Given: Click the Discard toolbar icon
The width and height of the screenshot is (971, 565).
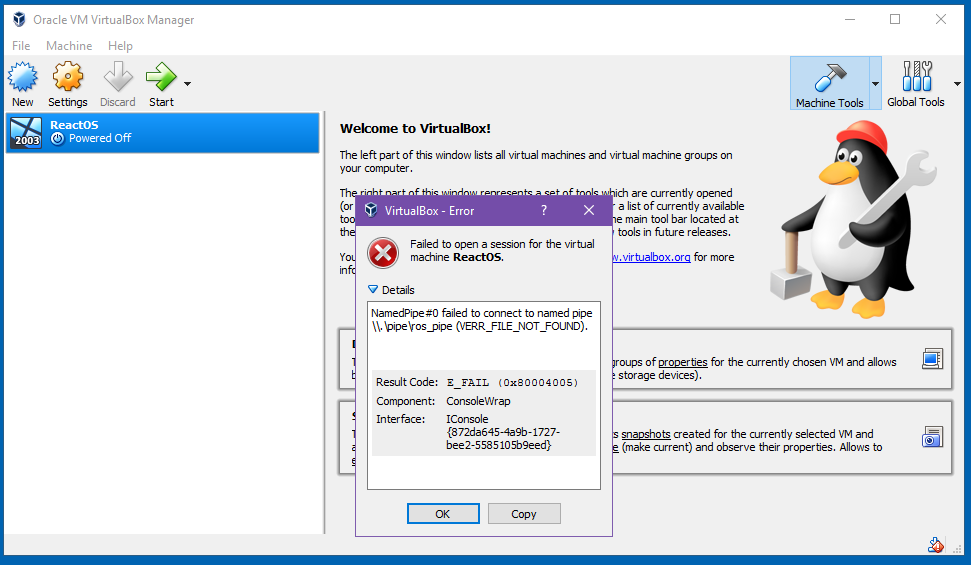Looking at the screenshot, I should coord(118,77).
